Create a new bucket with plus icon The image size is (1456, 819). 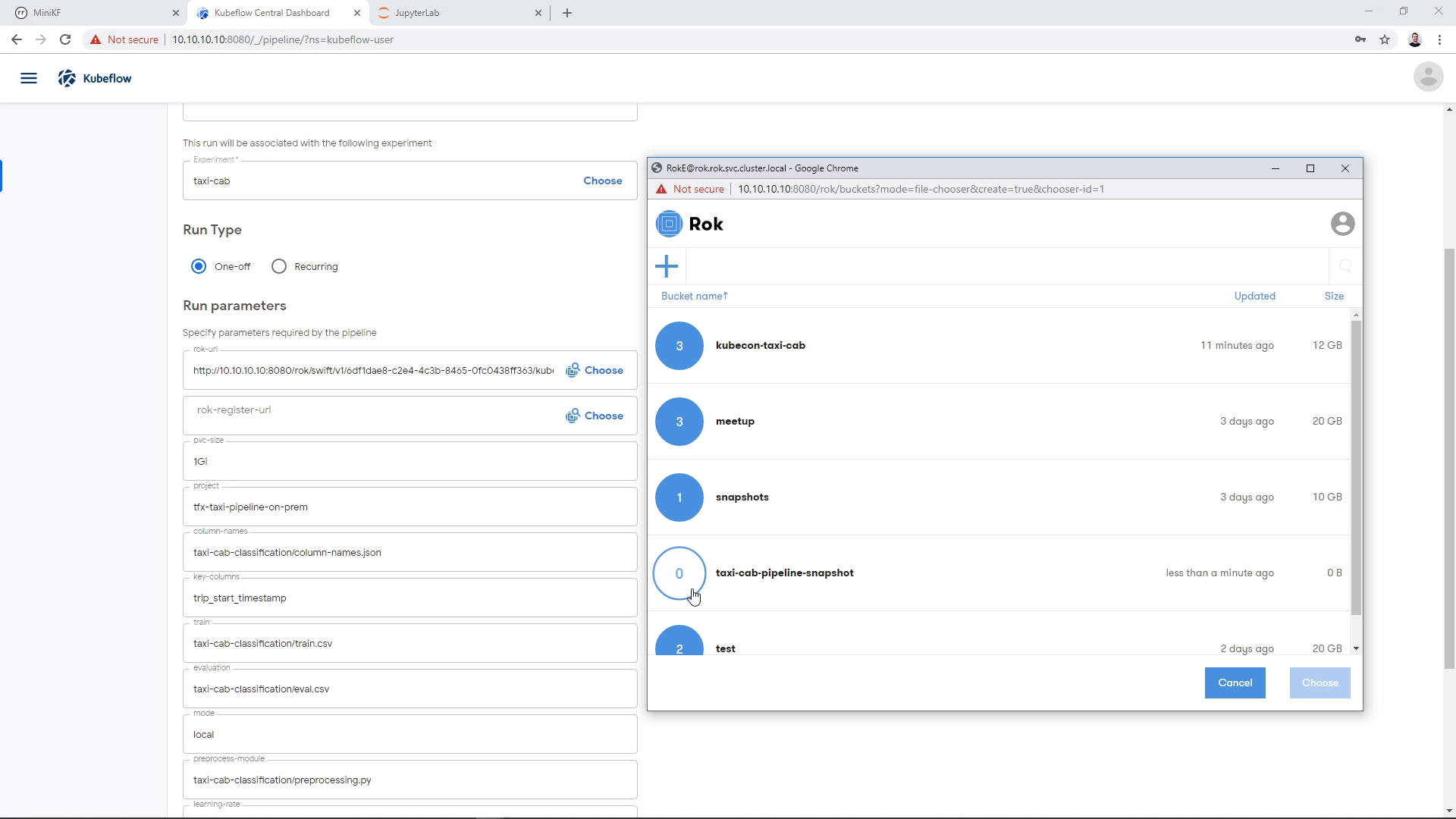coord(667,266)
